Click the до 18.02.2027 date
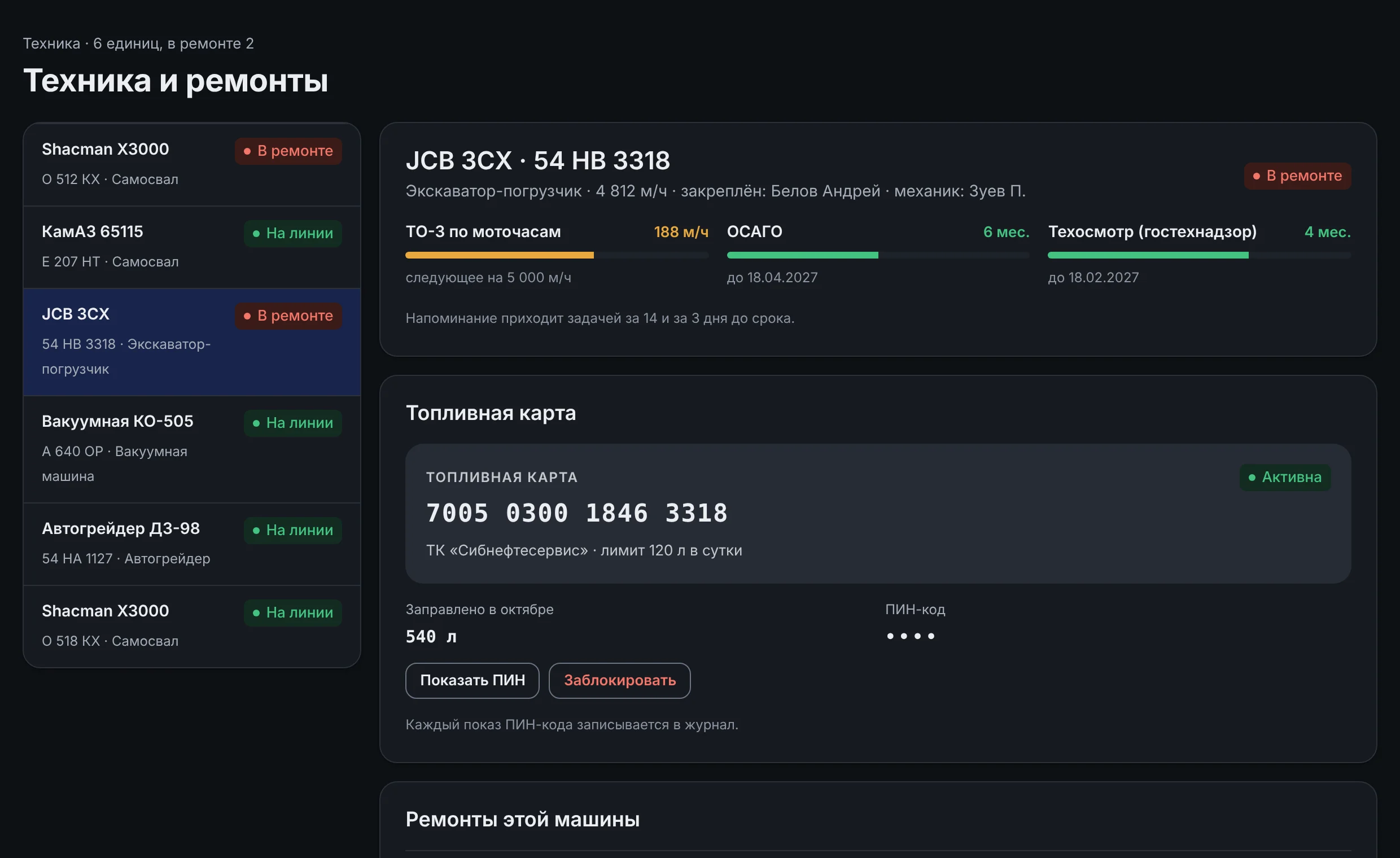This screenshot has height=858, width=1400. pos(1093,278)
